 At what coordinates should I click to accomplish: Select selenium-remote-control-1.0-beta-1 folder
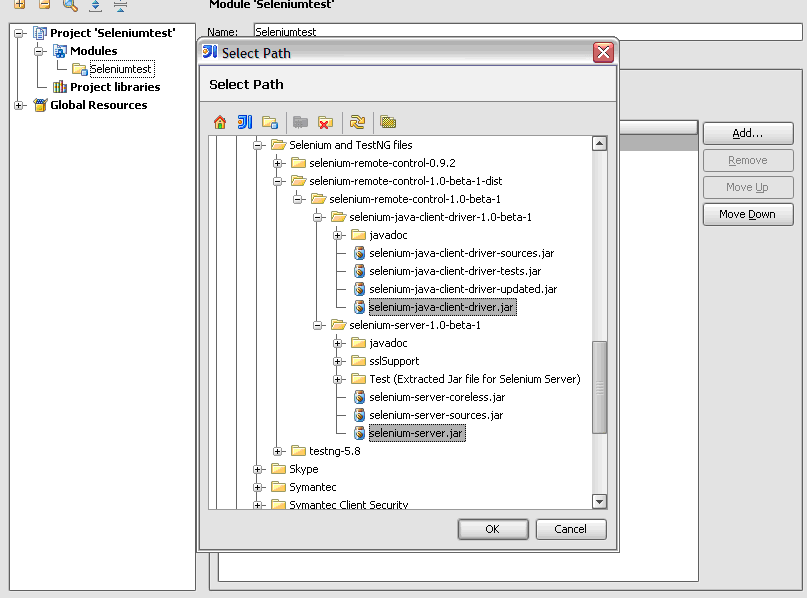415,199
